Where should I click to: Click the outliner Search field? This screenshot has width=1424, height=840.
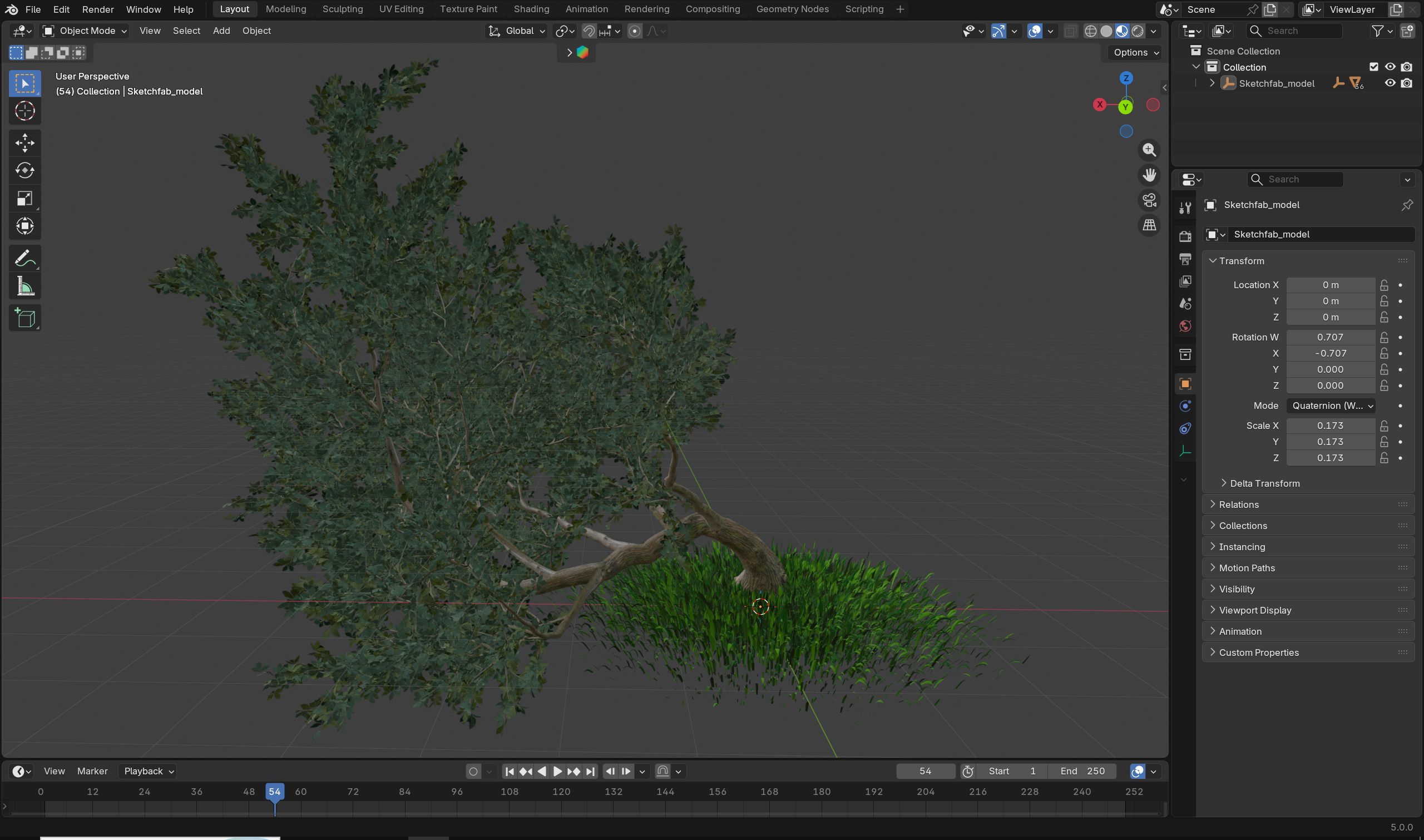point(1294,31)
